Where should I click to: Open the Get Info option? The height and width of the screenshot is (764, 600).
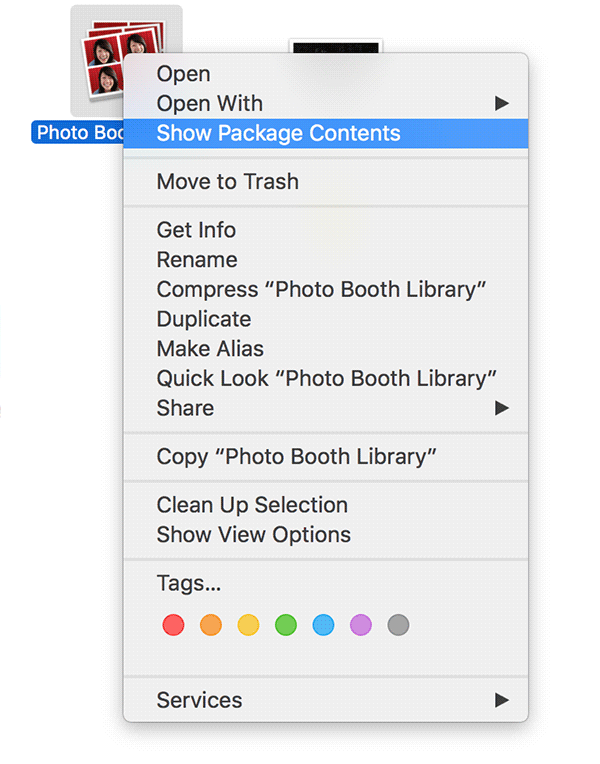[x=196, y=230]
